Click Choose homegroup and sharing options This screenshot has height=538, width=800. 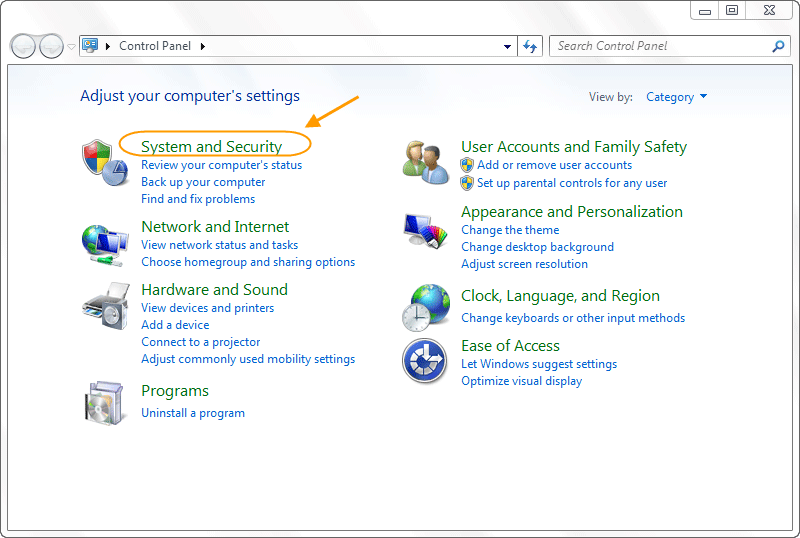[248, 262]
